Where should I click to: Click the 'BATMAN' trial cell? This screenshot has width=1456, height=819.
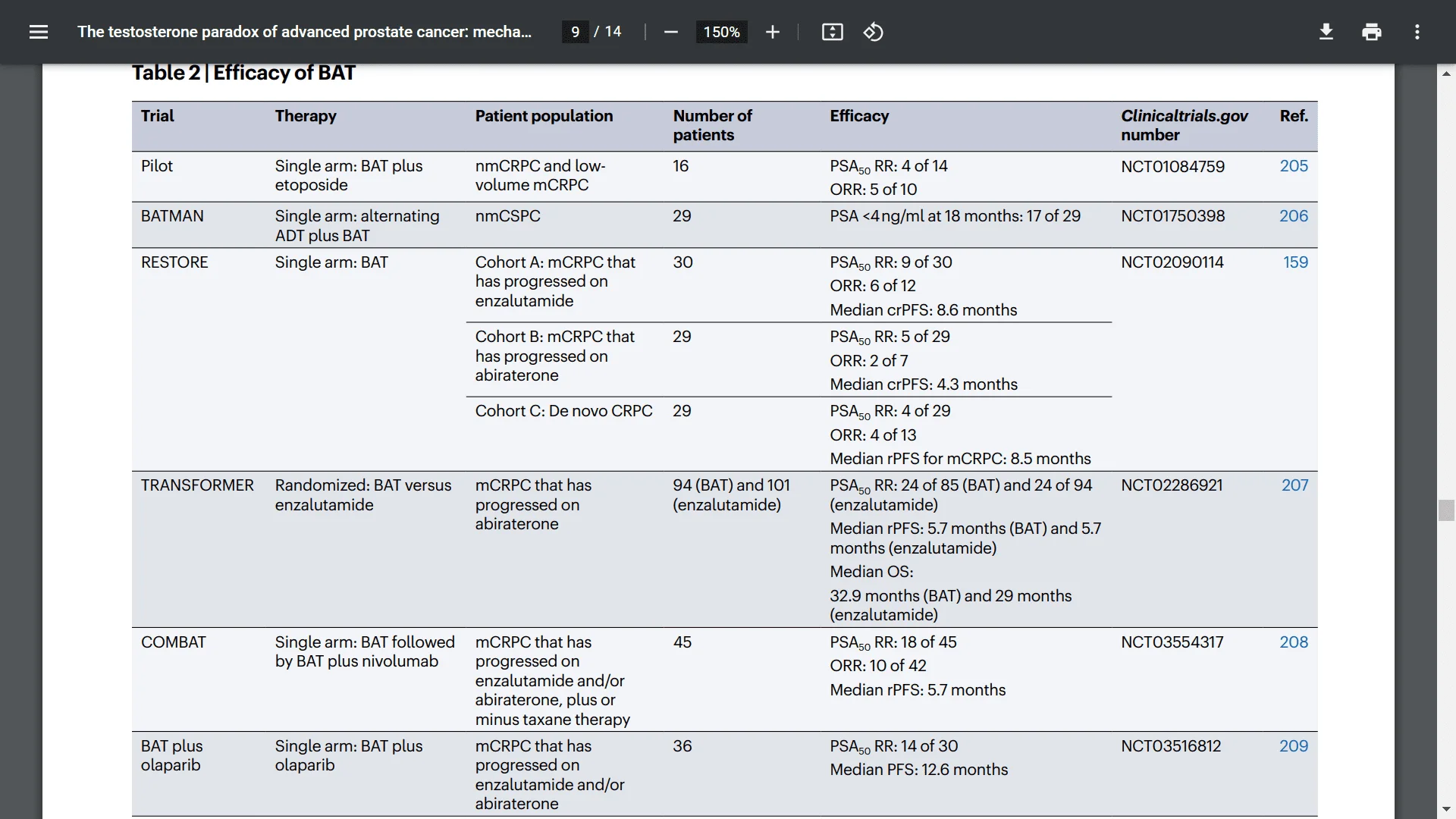click(x=172, y=216)
